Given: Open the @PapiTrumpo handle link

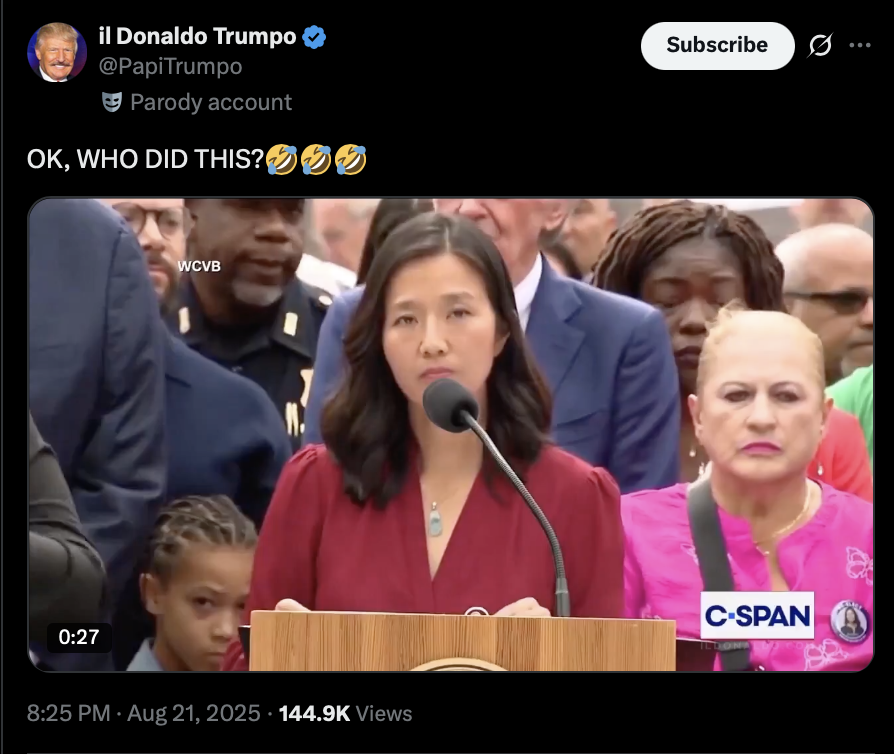Looking at the screenshot, I should (x=170, y=66).
